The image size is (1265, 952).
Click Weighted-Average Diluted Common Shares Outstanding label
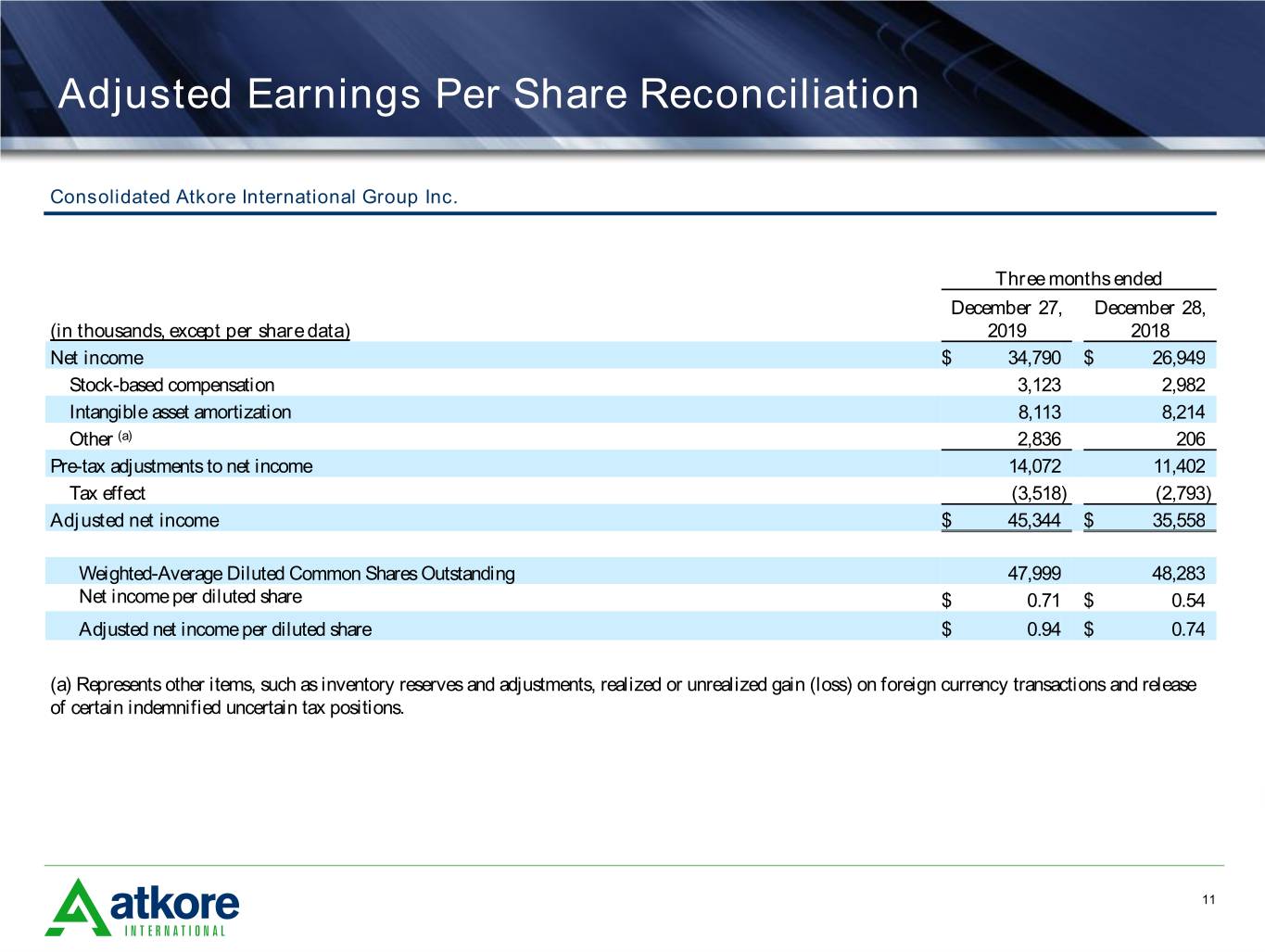coord(297,574)
